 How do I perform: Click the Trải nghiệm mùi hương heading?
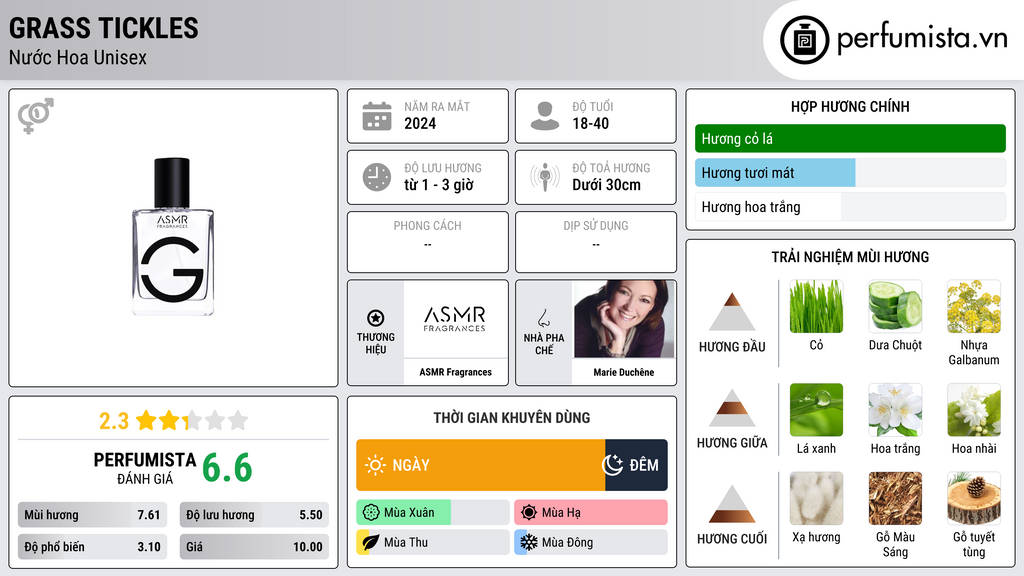pyautogui.click(x=850, y=257)
